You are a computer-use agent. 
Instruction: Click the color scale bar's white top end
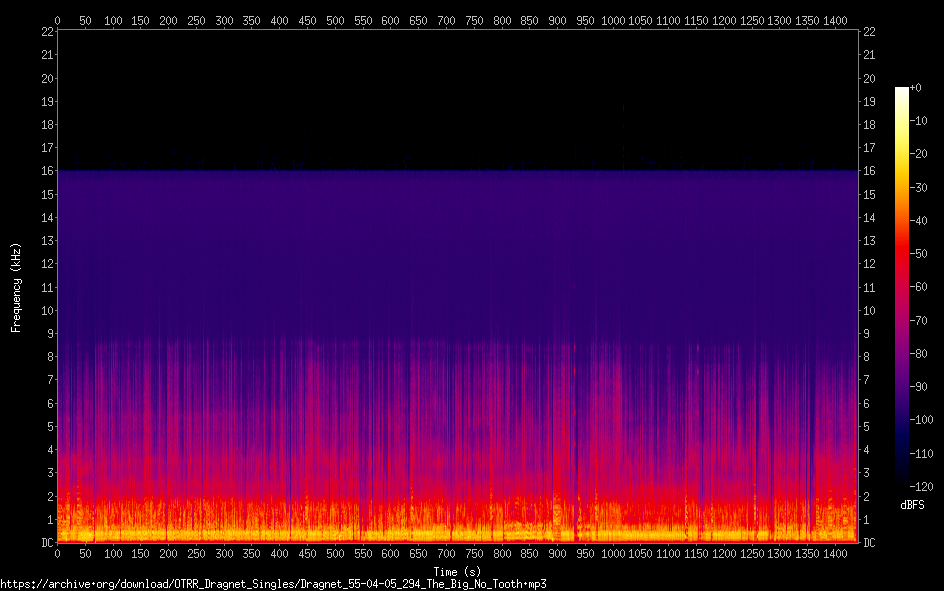(x=901, y=91)
